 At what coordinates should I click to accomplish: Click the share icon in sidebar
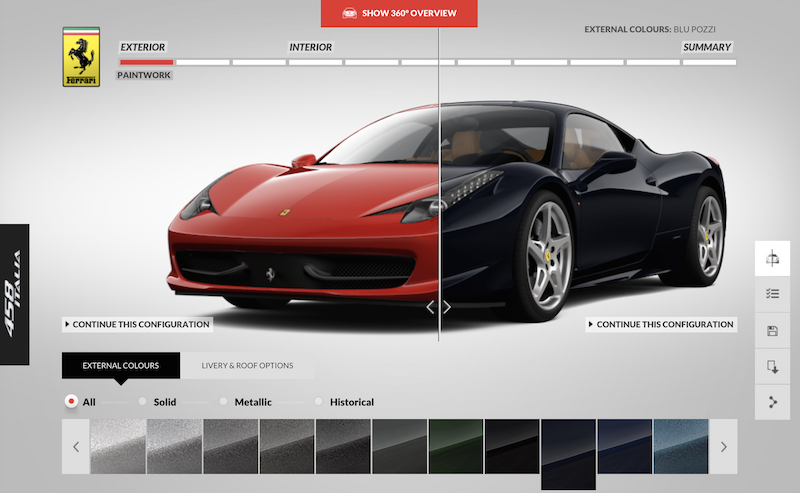point(772,402)
